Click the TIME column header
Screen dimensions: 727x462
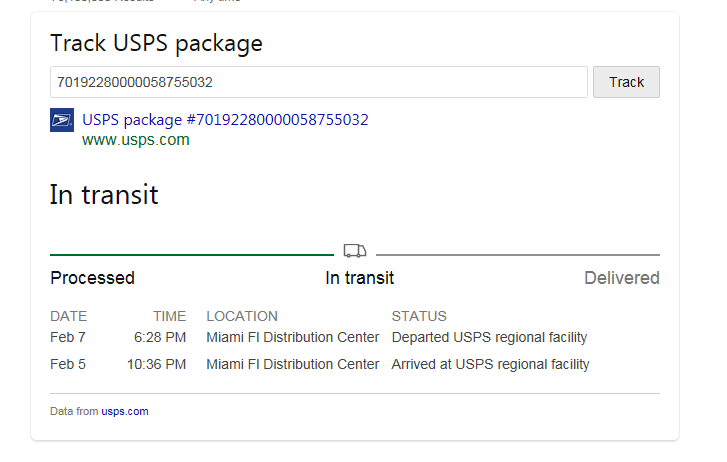pos(169,316)
